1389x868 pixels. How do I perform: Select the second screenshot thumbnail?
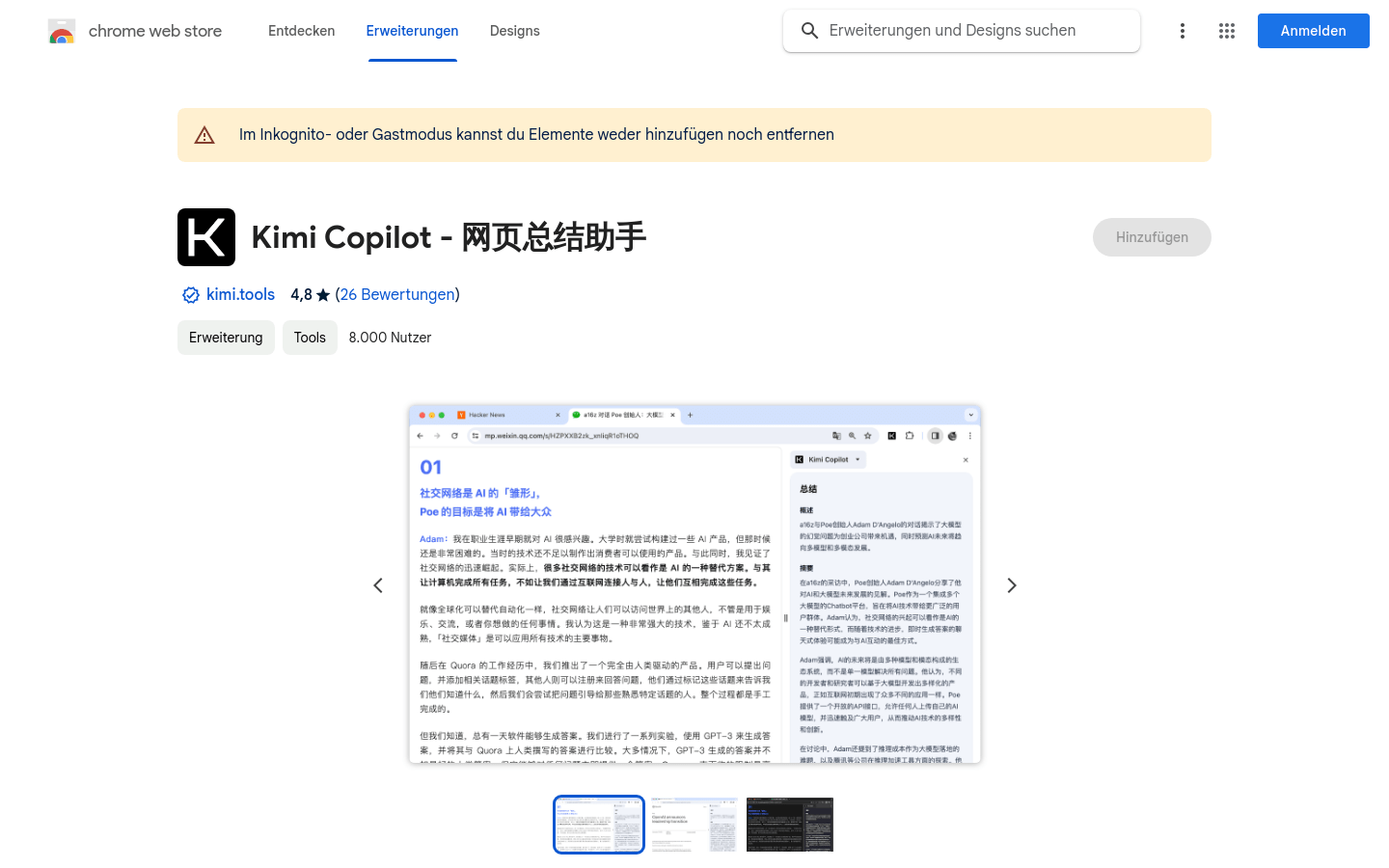(694, 825)
